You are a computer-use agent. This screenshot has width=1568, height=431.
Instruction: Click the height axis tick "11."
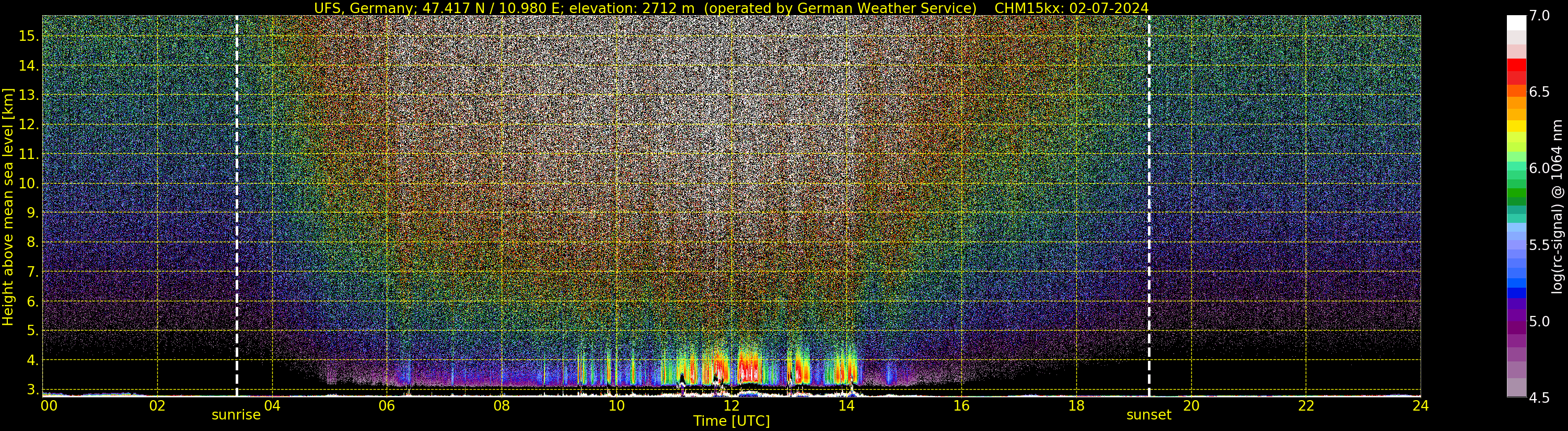click(29, 154)
